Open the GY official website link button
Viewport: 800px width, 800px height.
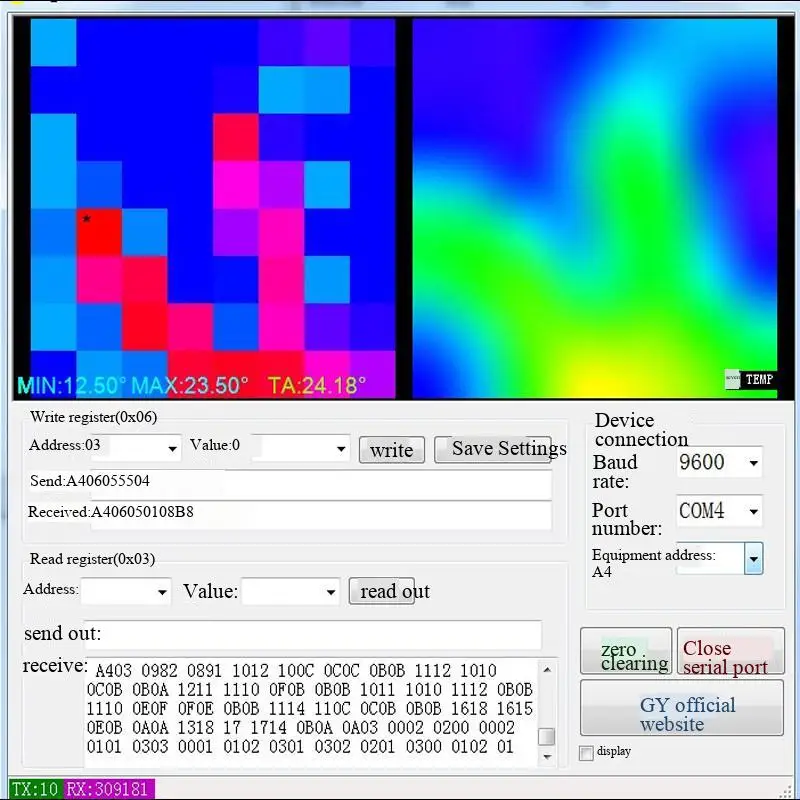coord(682,708)
